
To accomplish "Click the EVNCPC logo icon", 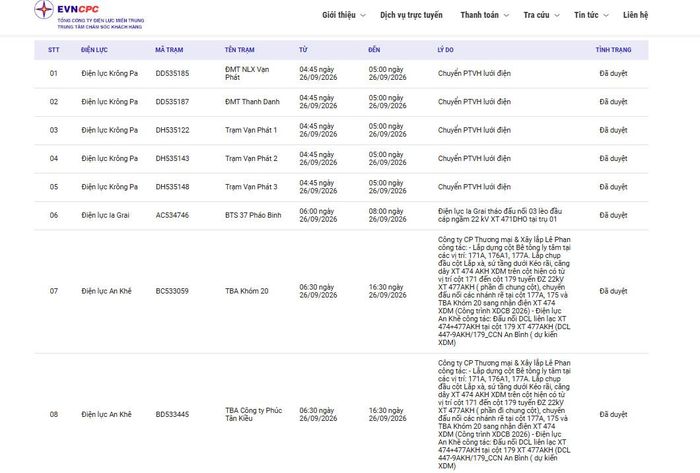I will coord(44,10).
